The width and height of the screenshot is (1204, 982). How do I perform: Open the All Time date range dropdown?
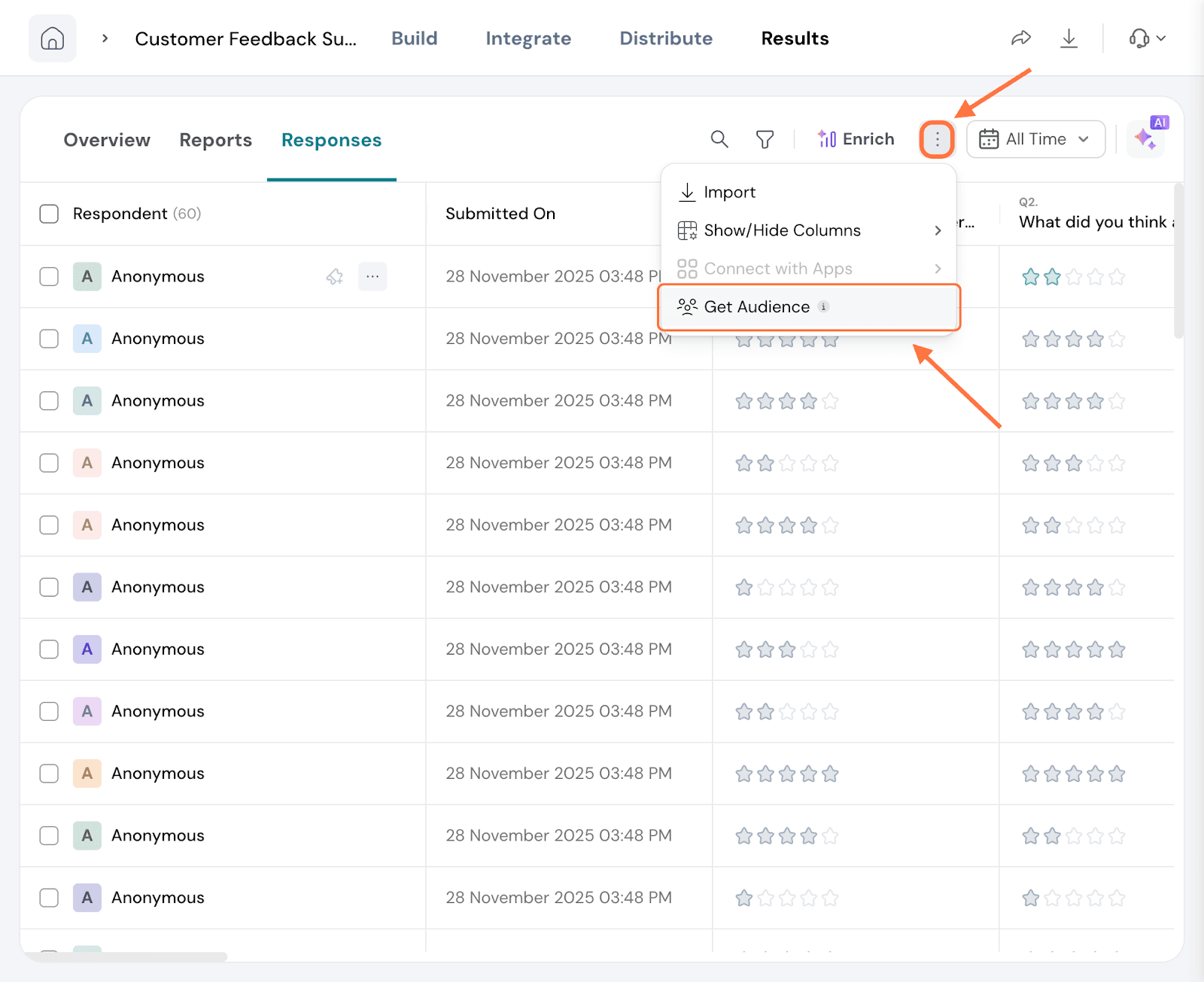coord(1035,139)
